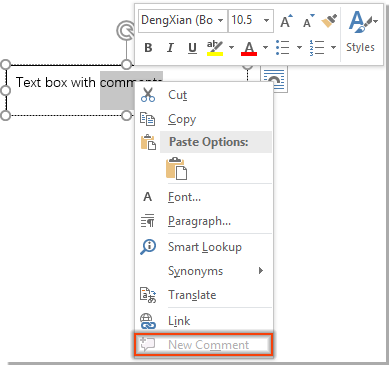This screenshot has width=389, height=365.
Task: Click the Layout Options icon beside text box
Action: click(274, 79)
